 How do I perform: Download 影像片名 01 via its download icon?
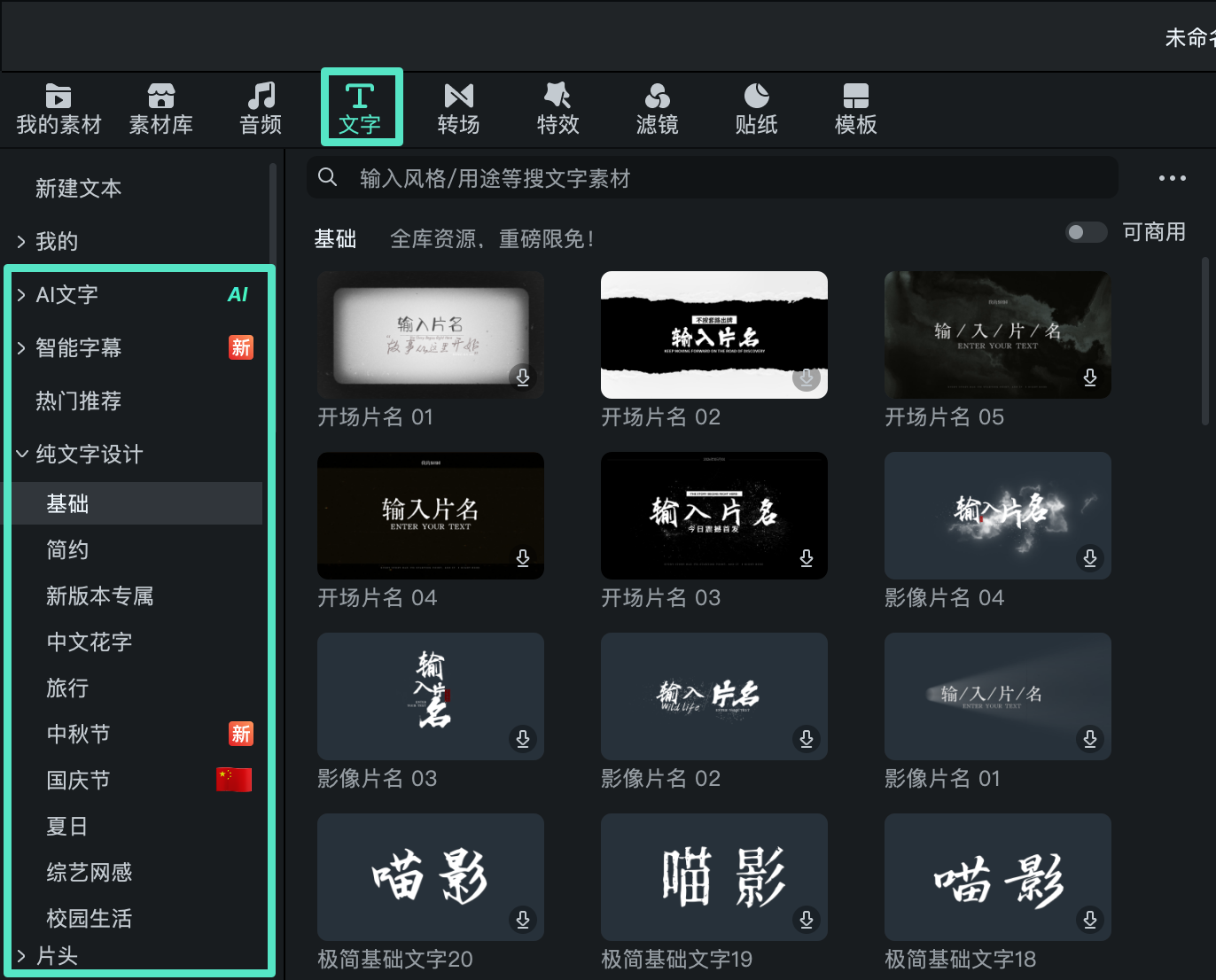coord(1090,739)
